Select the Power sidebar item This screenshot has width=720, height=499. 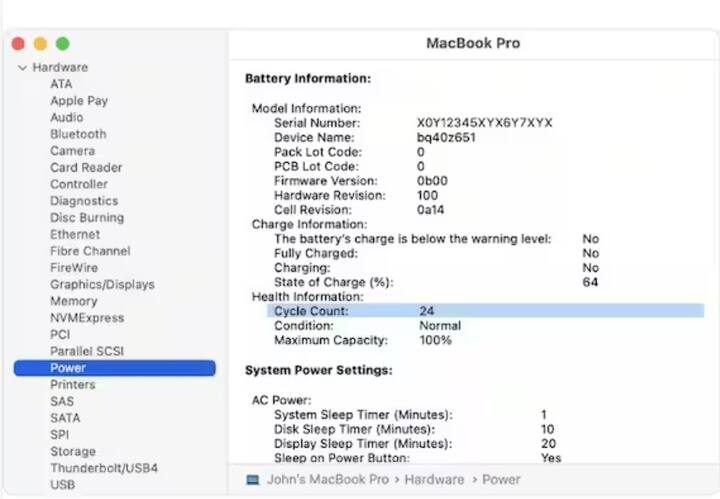click(x=68, y=368)
